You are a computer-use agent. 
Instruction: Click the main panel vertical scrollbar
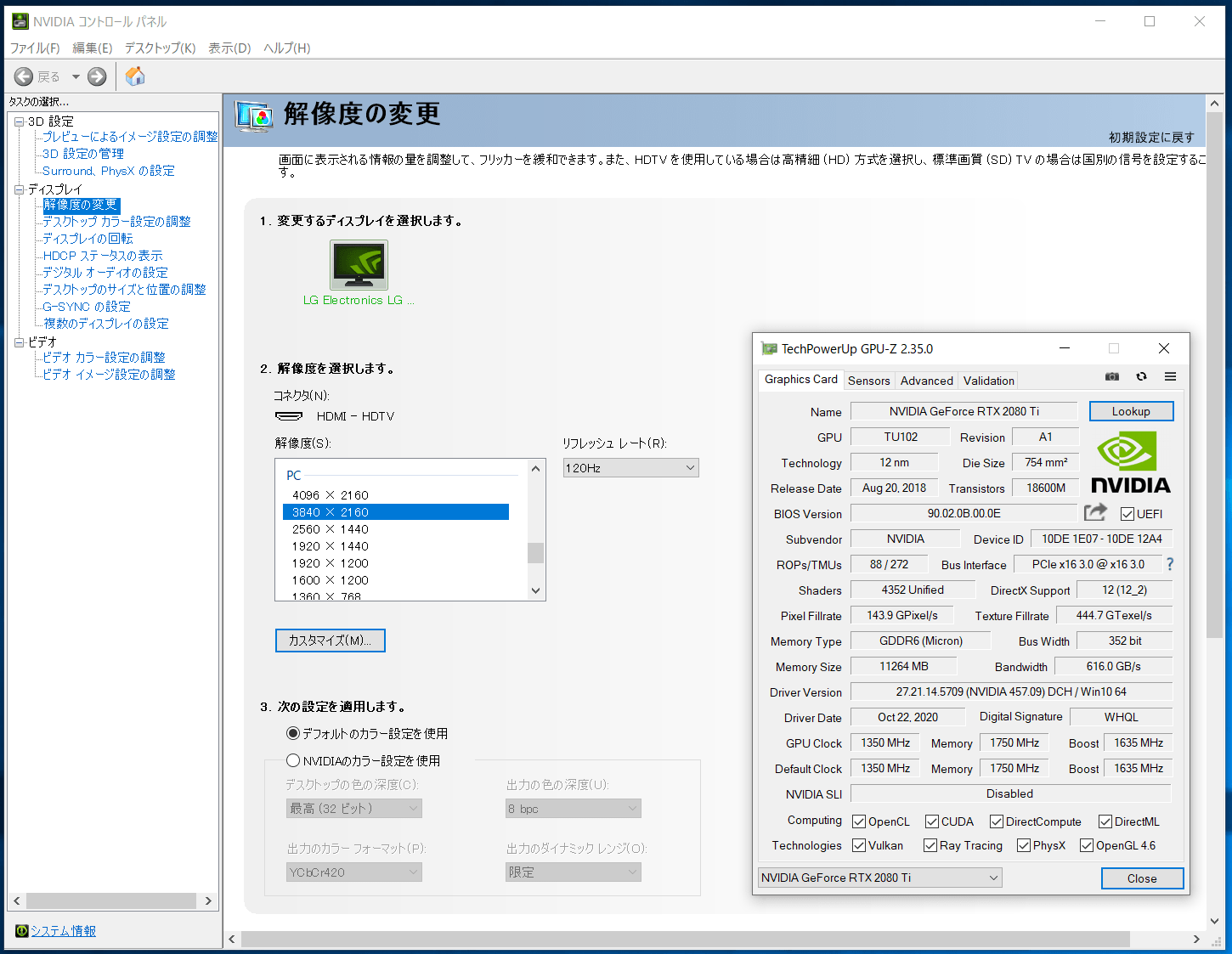coord(1214,374)
